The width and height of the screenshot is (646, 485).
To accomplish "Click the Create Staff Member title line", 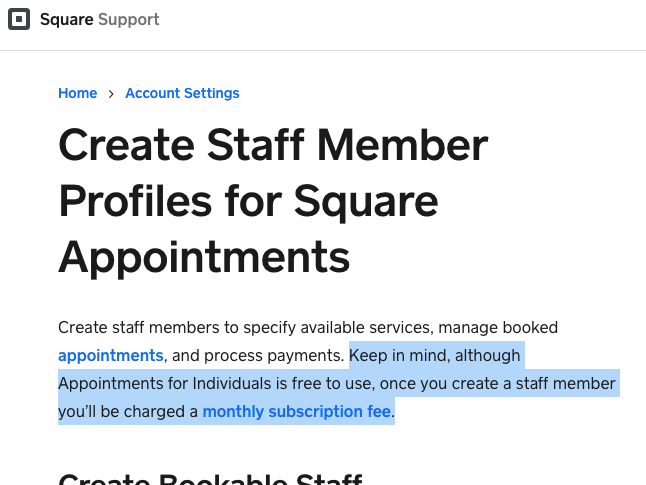I will [273, 145].
